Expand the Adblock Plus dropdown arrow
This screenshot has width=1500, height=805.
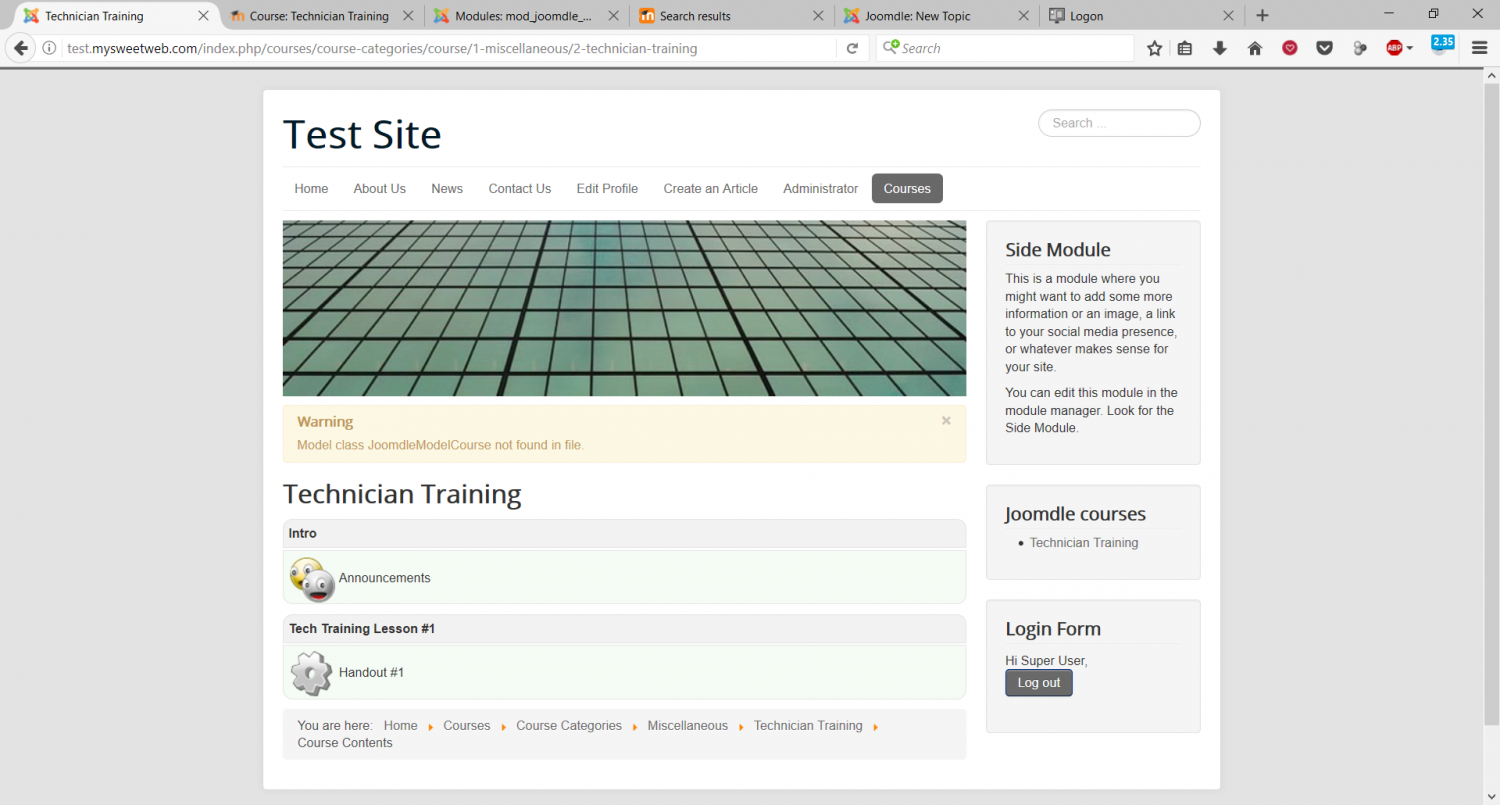[x=1410, y=48]
